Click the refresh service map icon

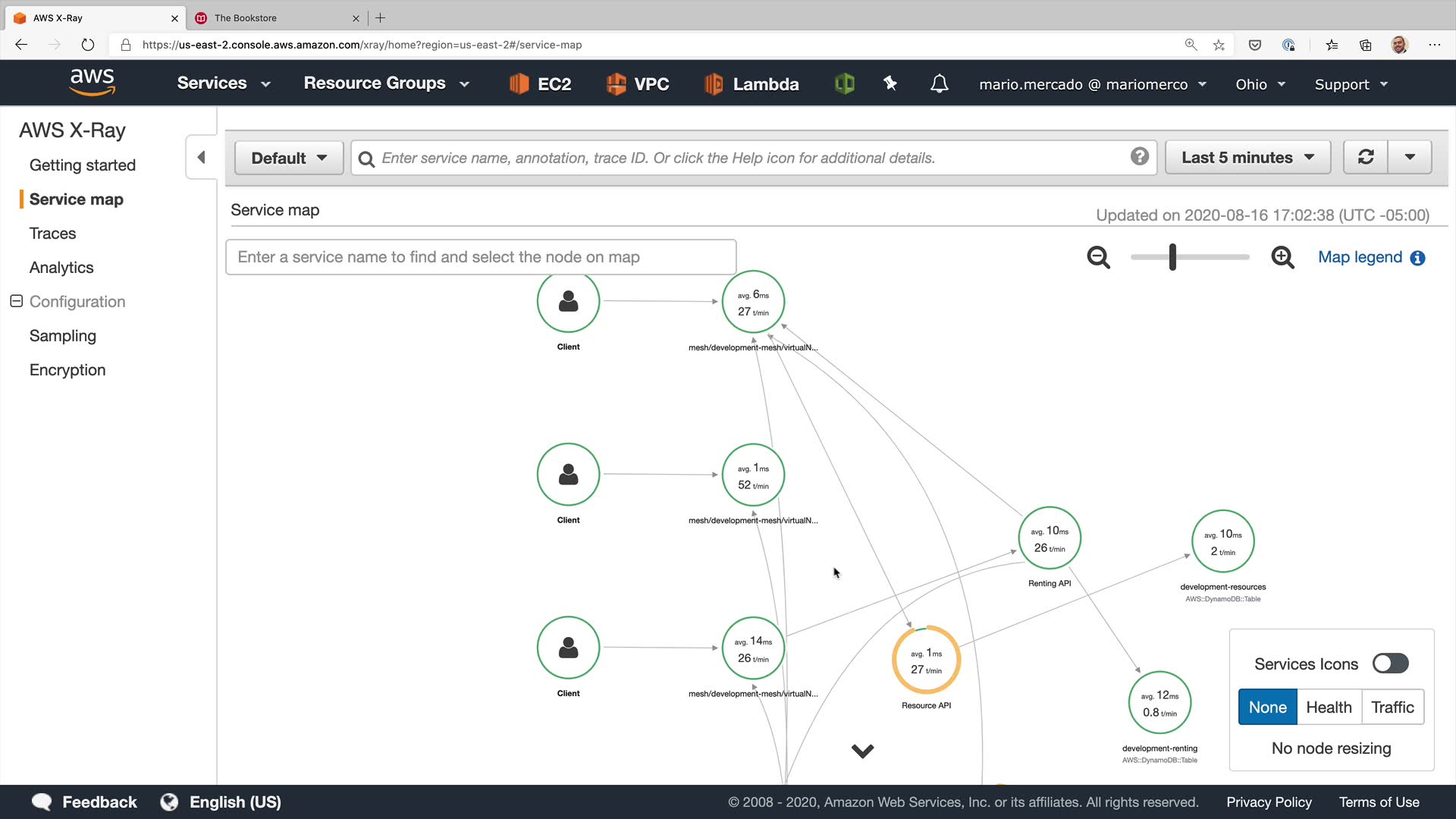click(1366, 157)
